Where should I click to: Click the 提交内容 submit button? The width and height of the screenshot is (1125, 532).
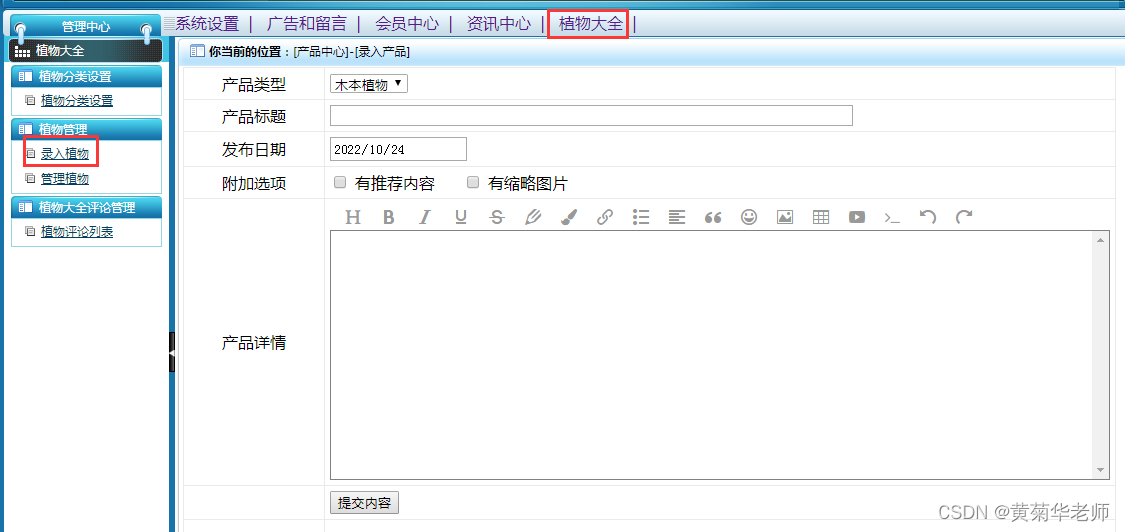click(364, 503)
